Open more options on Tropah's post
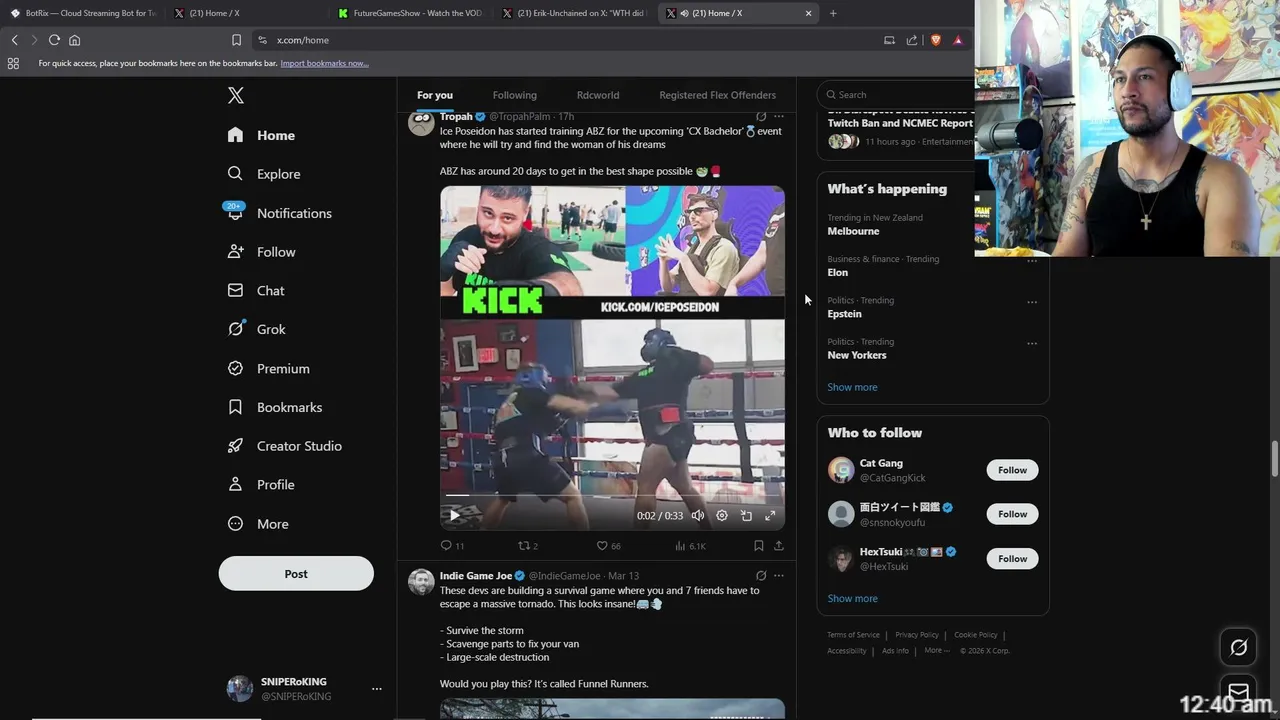The image size is (1280, 720). 779,116
